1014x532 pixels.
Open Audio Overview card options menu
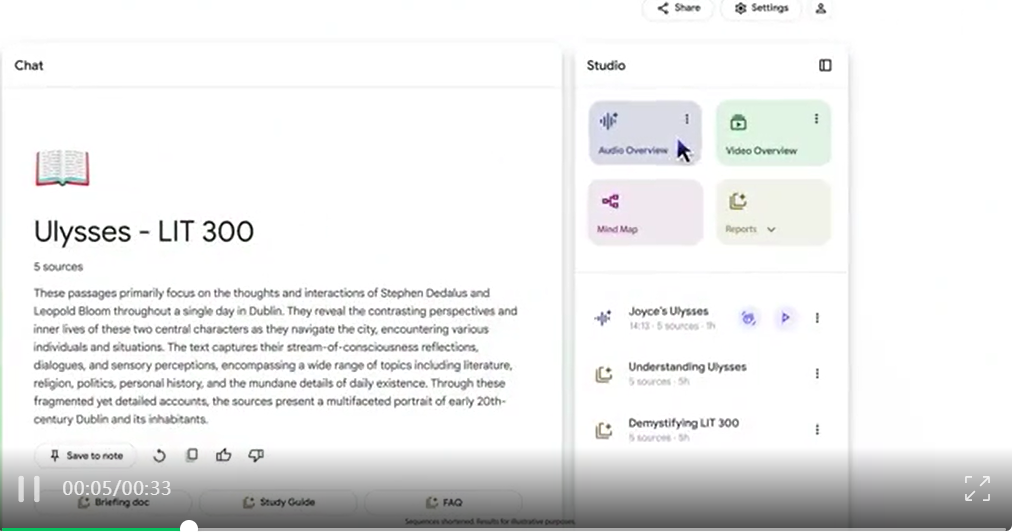tap(687, 119)
